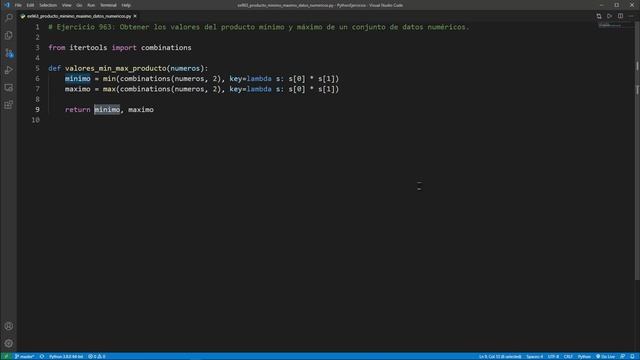Change language mode Python in status bar

tap(584, 356)
